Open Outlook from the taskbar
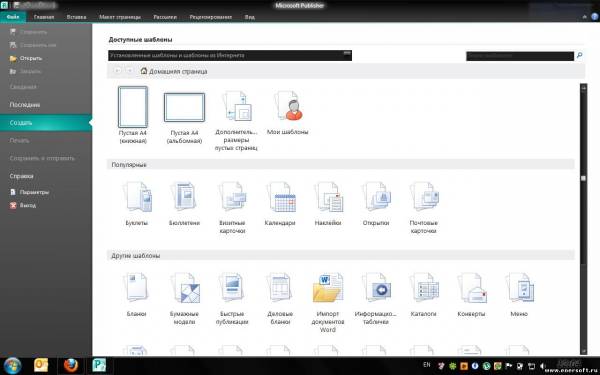 (41, 365)
